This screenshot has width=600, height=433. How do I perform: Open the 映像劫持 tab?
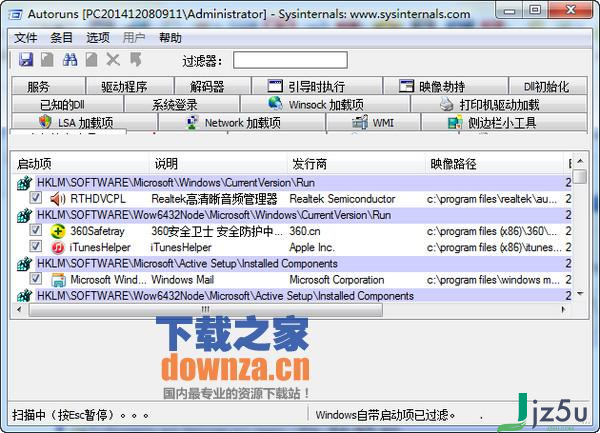click(x=446, y=86)
